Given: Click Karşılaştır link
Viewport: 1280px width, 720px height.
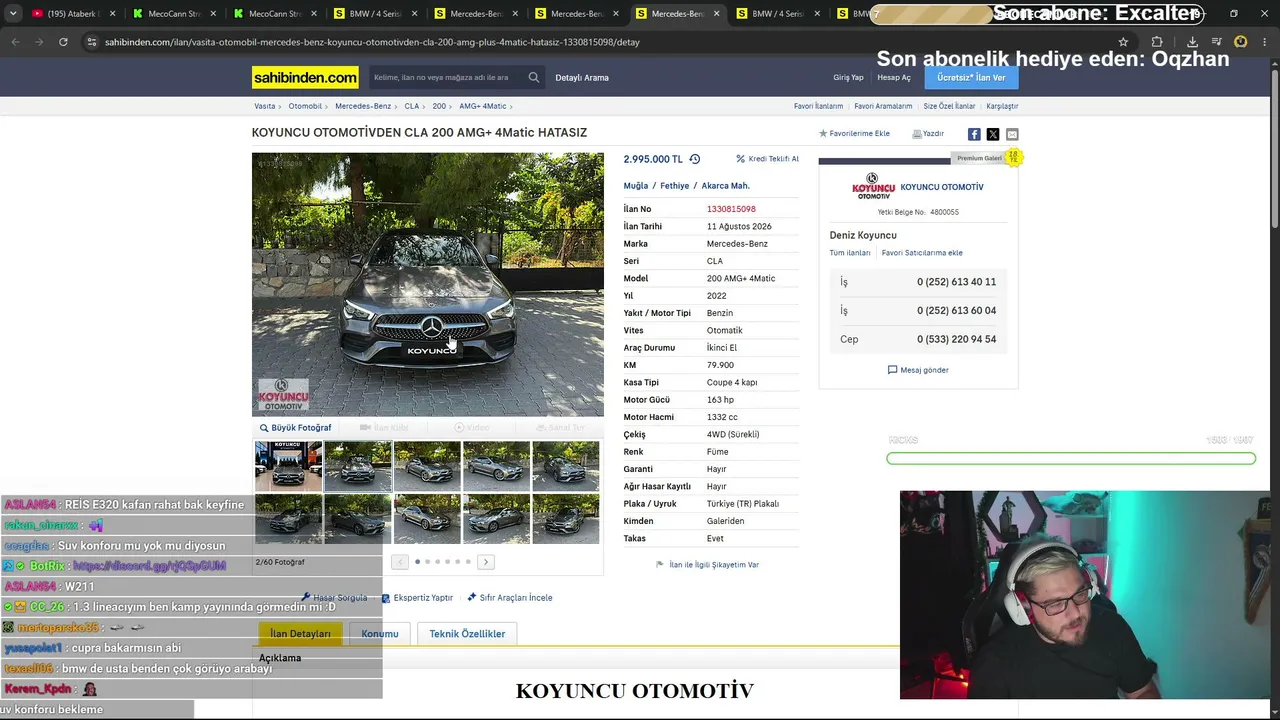Looking at the screenshot, I should [1002, 106].
